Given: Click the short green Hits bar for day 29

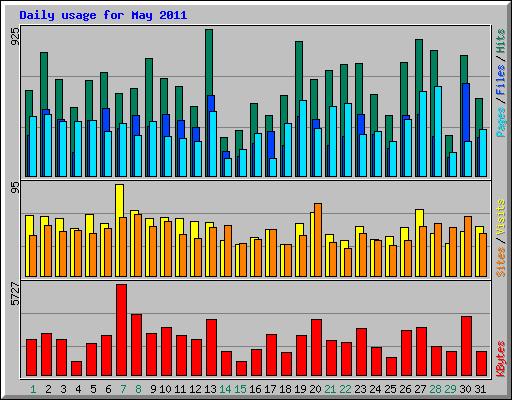Looking at the screenshot, I should click(x=449, y=144).
